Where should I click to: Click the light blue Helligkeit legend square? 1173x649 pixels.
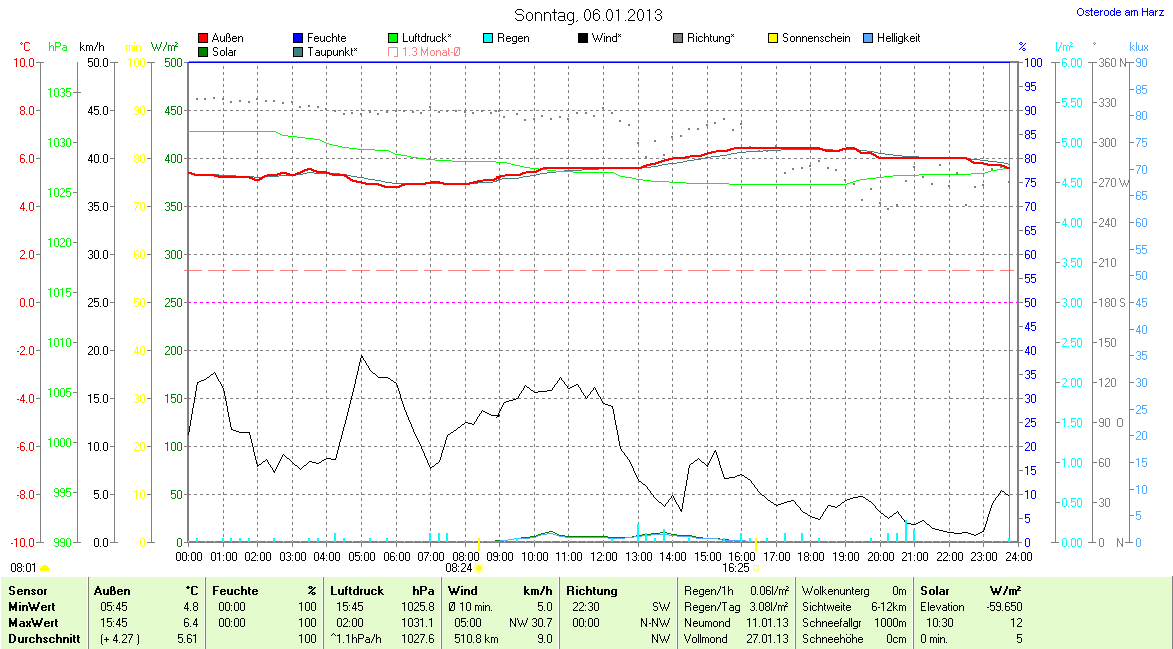(868, 38)
